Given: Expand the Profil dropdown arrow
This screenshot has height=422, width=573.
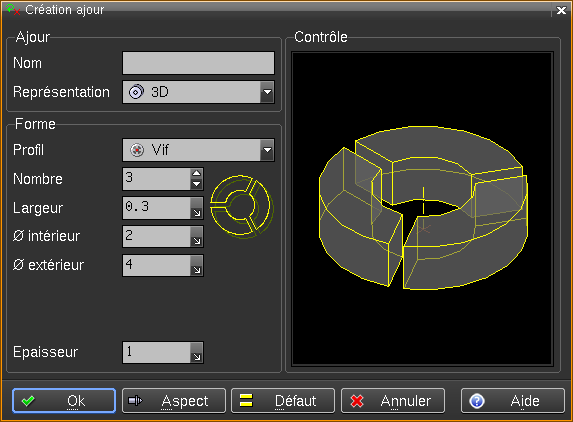Looking at the screenshot, I should 267,150.
